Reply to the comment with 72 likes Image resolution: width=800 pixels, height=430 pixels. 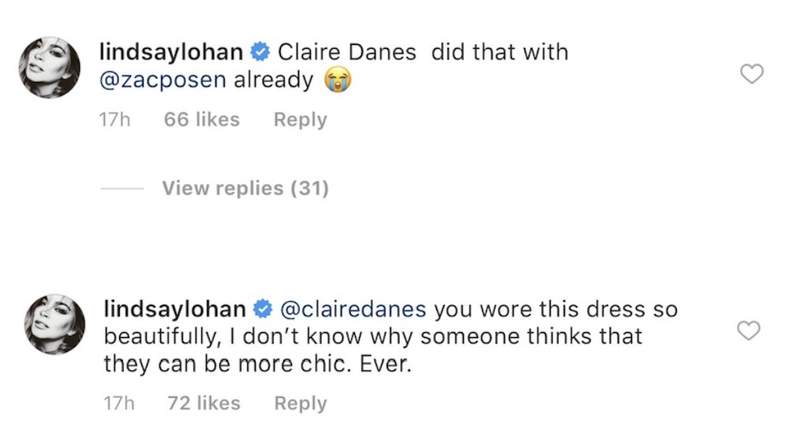tap(300, 403)
